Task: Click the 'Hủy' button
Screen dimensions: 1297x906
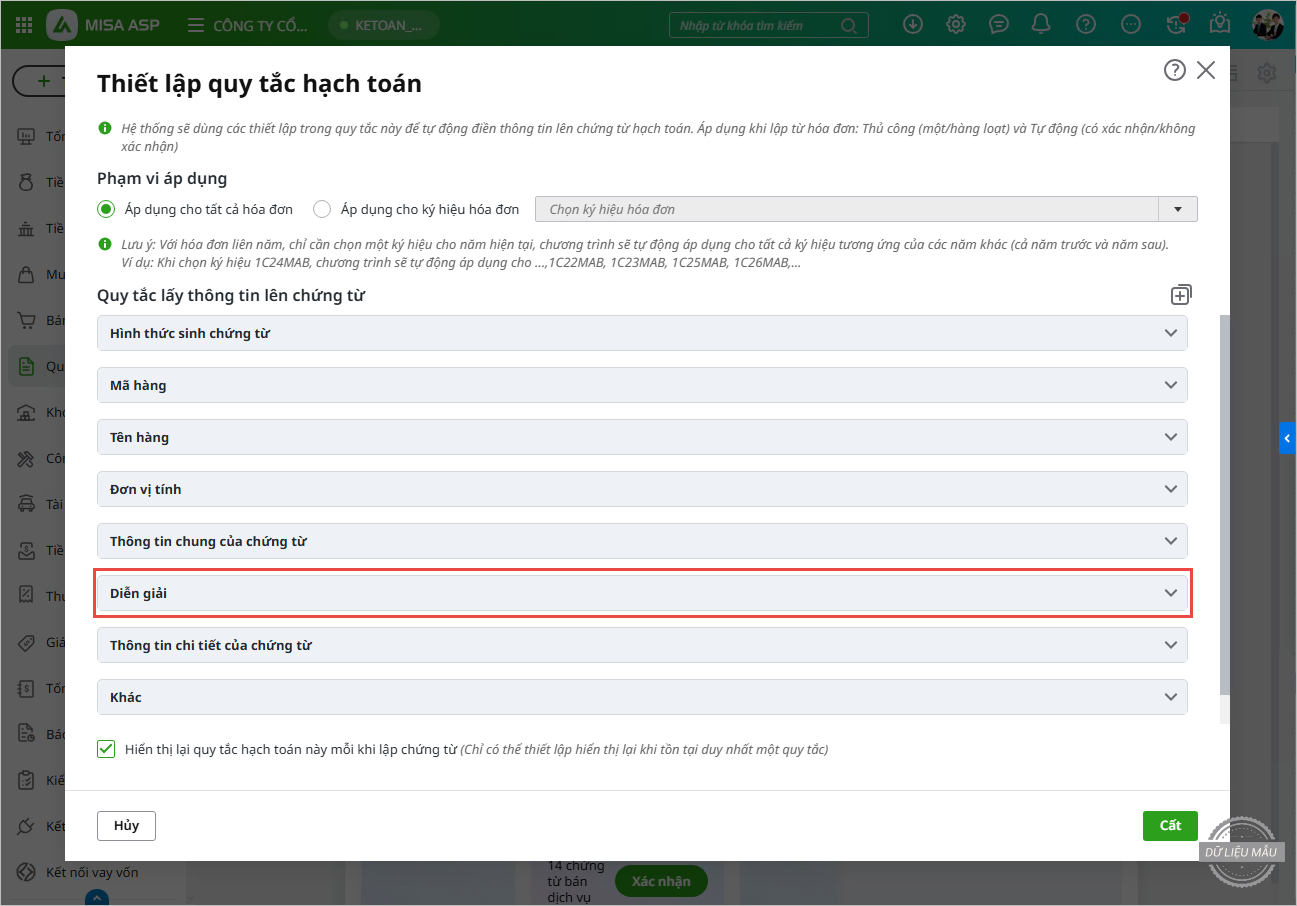Action: tap(126, 826)
